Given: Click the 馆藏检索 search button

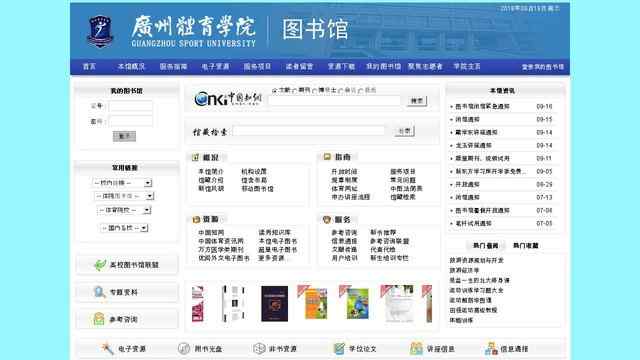Looking at the screenshot, I should 404,131.
